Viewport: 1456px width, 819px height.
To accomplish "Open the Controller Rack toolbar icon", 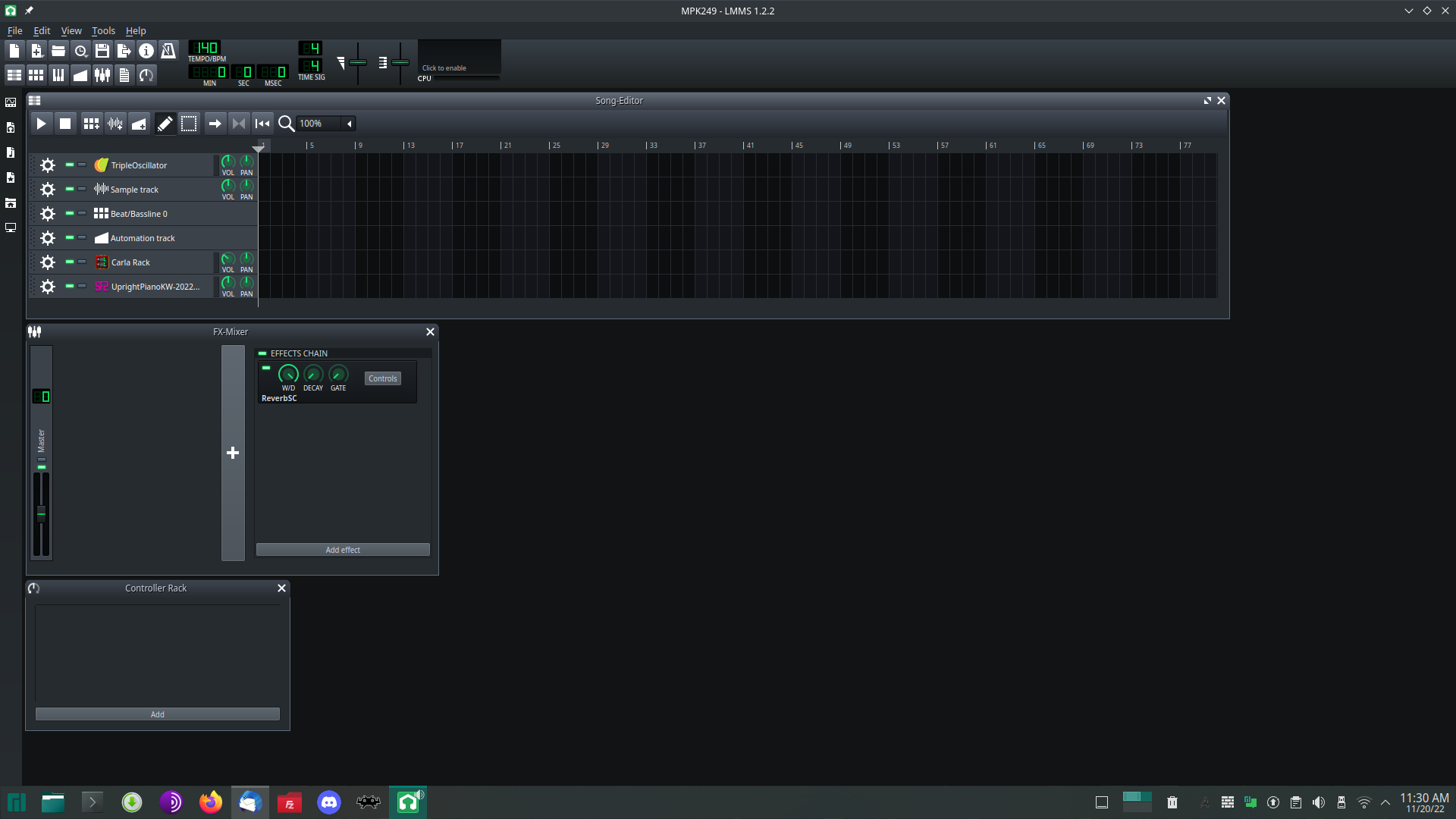I will (x=146, y=74).
